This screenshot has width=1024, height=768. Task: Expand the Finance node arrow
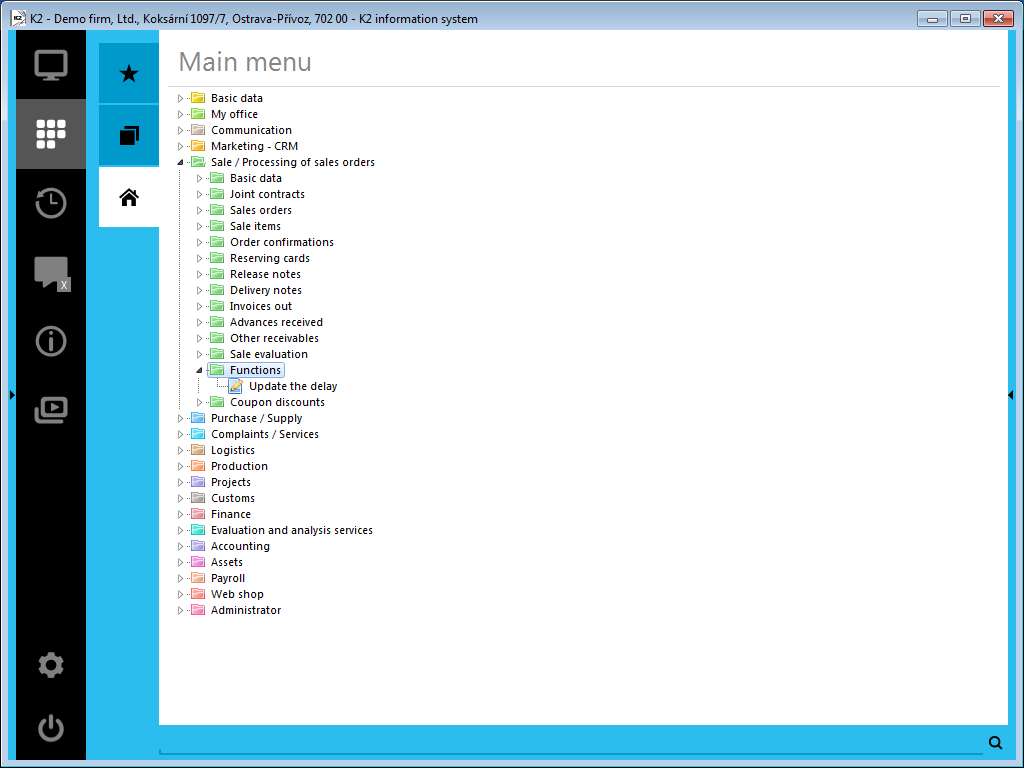point(181,515)
